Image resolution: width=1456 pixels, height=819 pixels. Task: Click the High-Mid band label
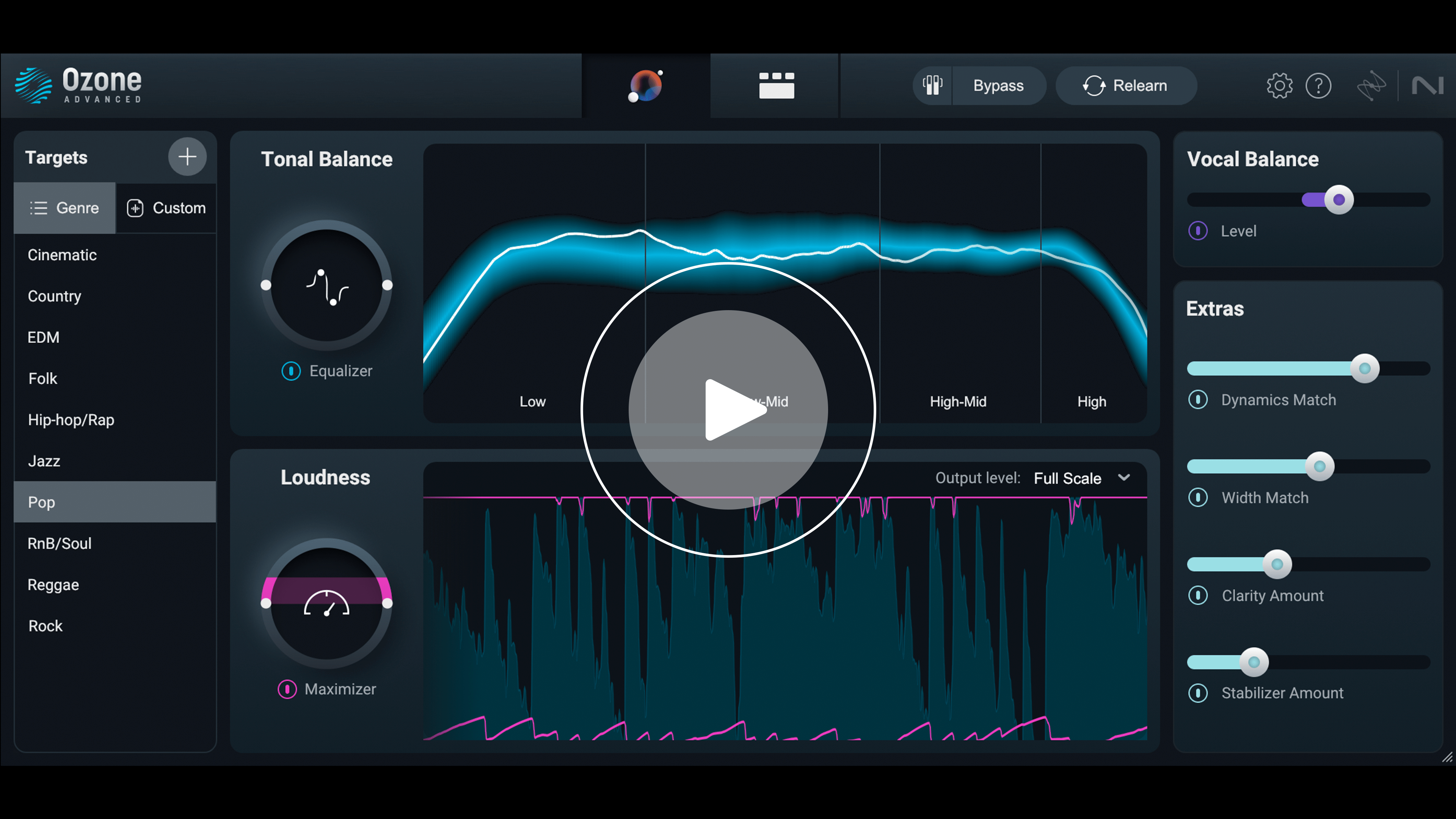click(x=958, y=402)
